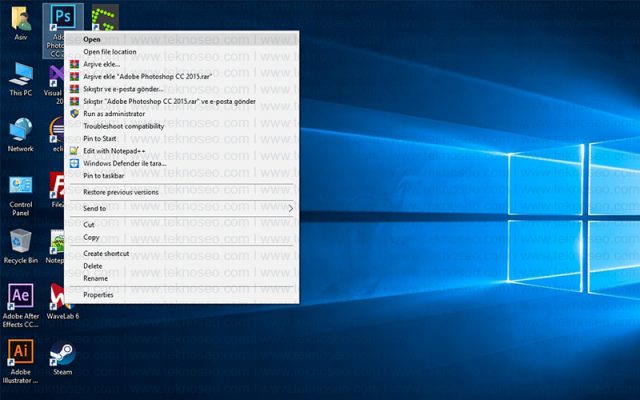
Task: Select the Control Panel desktop icon
Action: (x=20, y=195)
